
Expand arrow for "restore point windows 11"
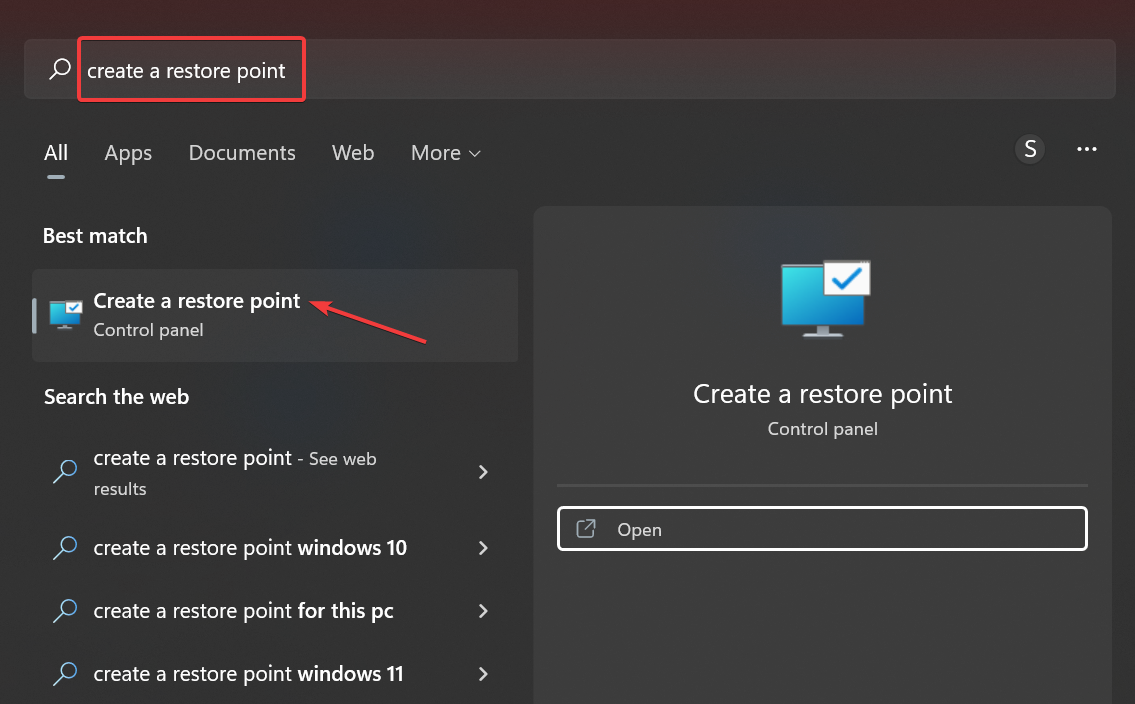[x=484, y=674]
